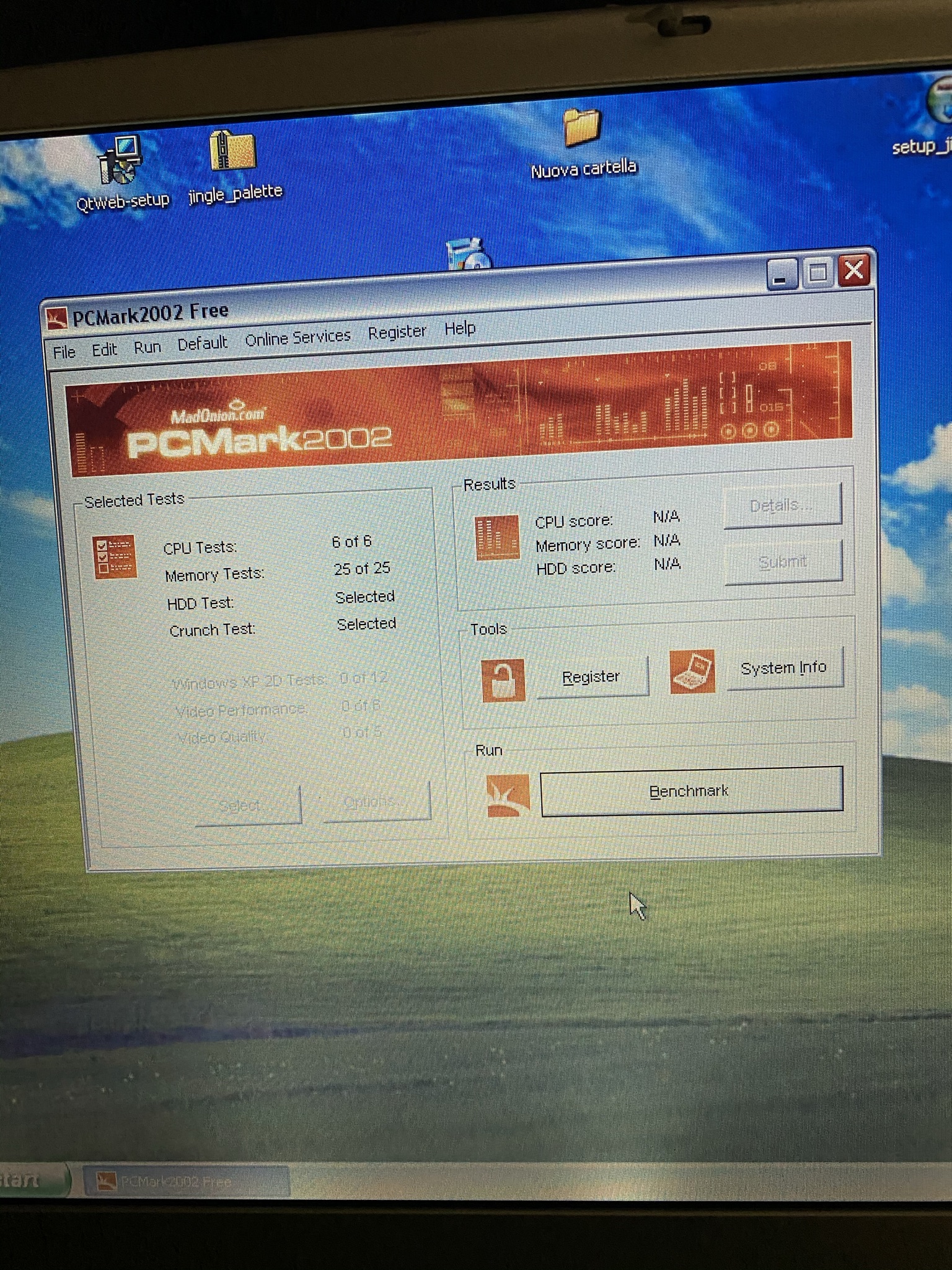Click the 'Video Performance' greyed label
This screenshot has height=1270, width=952.
click(241, 709)
